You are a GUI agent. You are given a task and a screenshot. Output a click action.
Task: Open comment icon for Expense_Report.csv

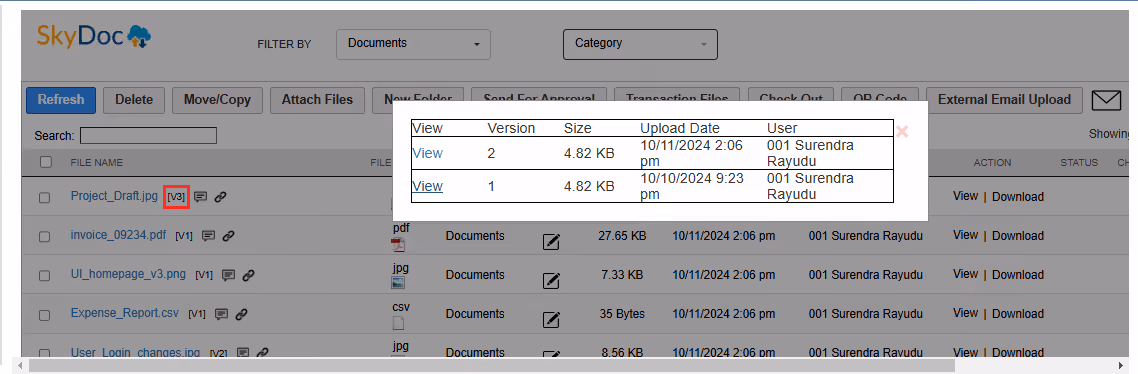[221, 314]
